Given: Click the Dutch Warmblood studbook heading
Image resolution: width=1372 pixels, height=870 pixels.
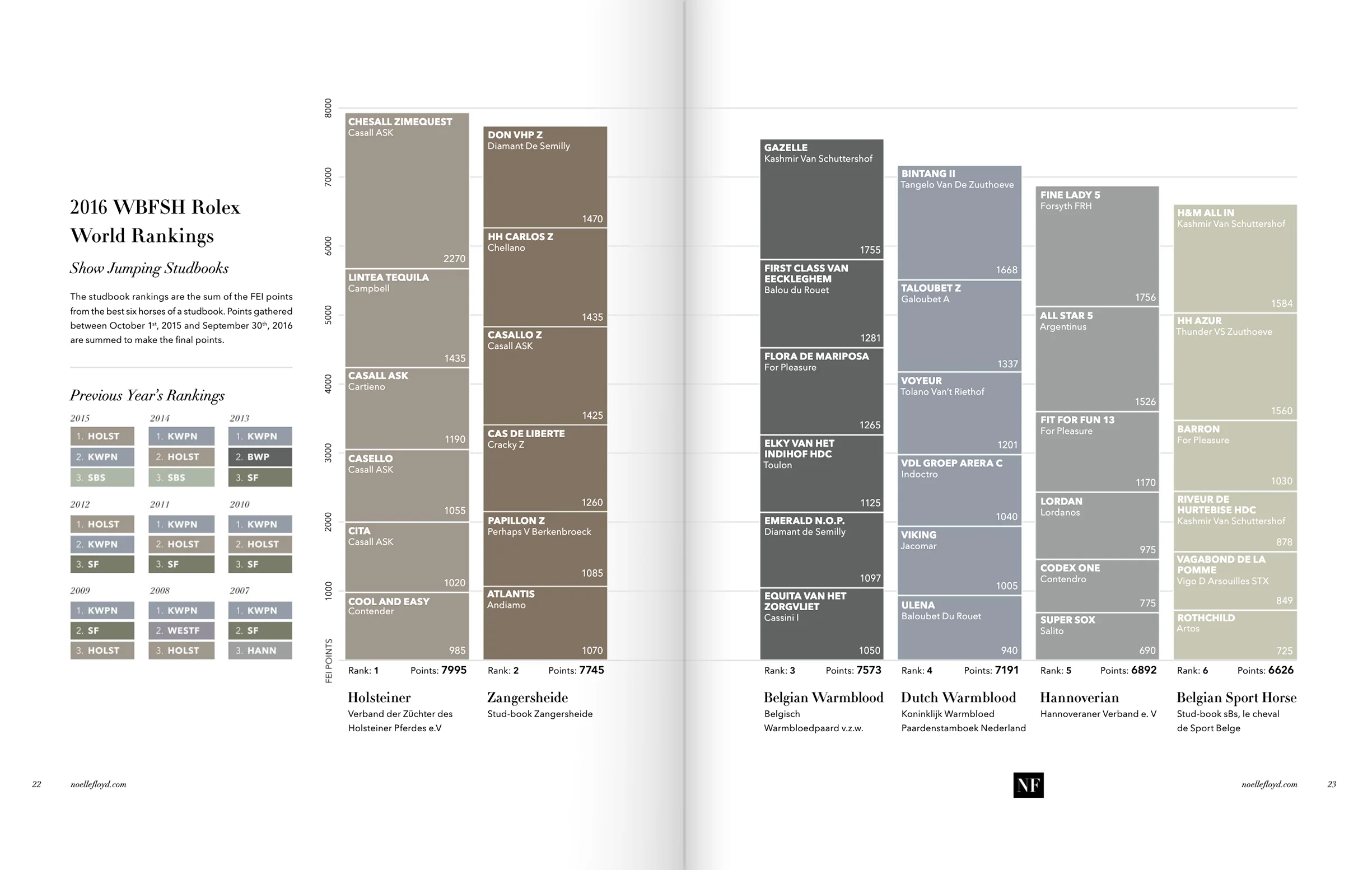Looking at the screenshot, I should click(958, 698).
